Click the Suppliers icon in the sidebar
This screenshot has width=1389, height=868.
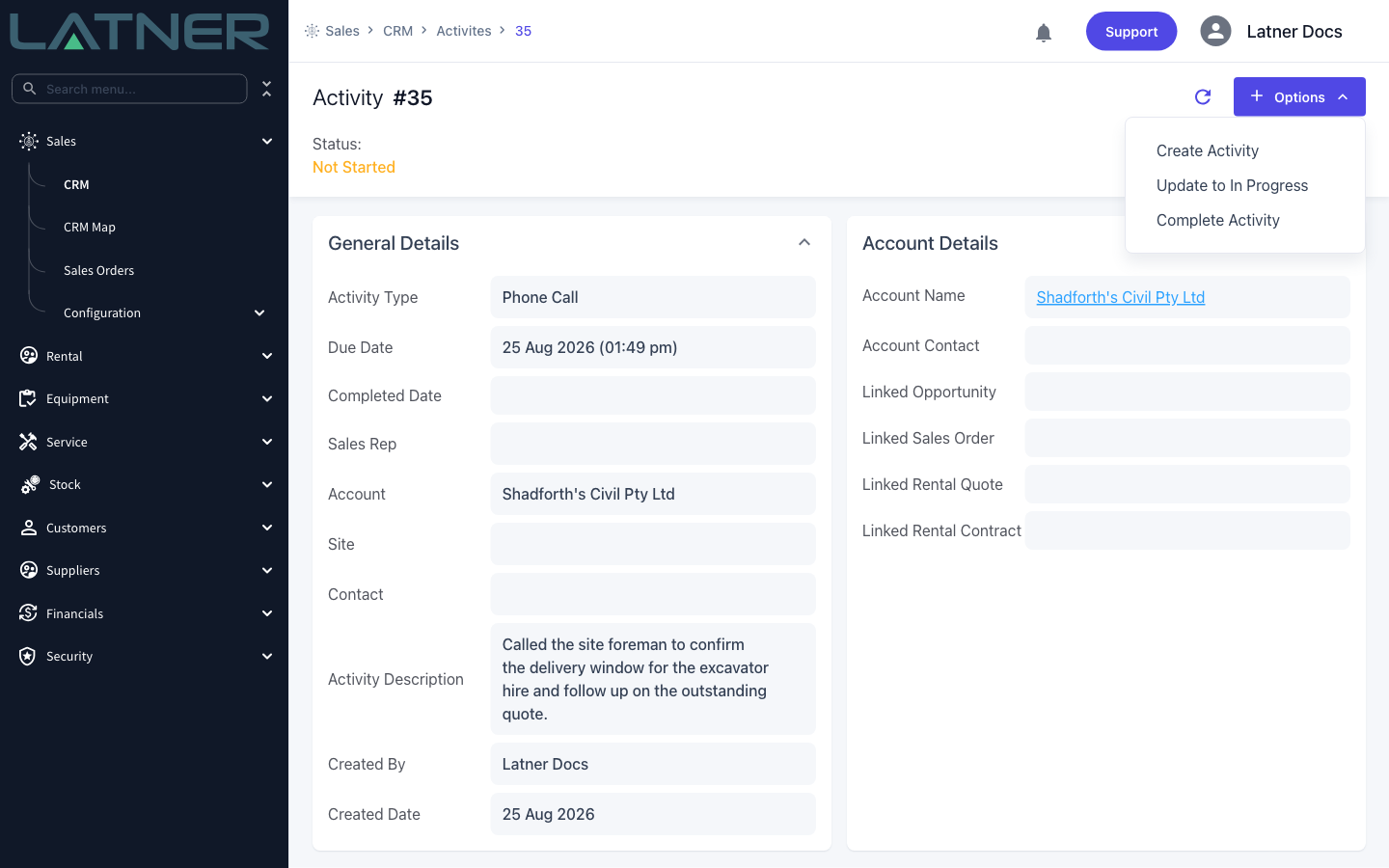click(x=29, y=570)
